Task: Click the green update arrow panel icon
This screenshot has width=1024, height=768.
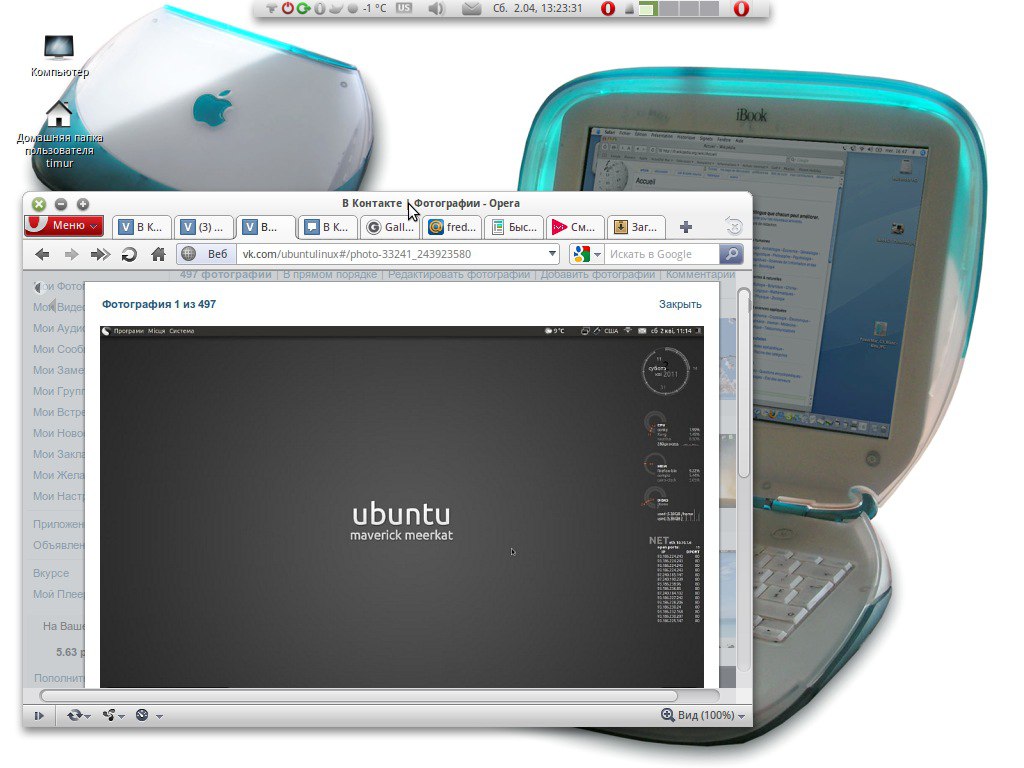Action: coord(304,8)
